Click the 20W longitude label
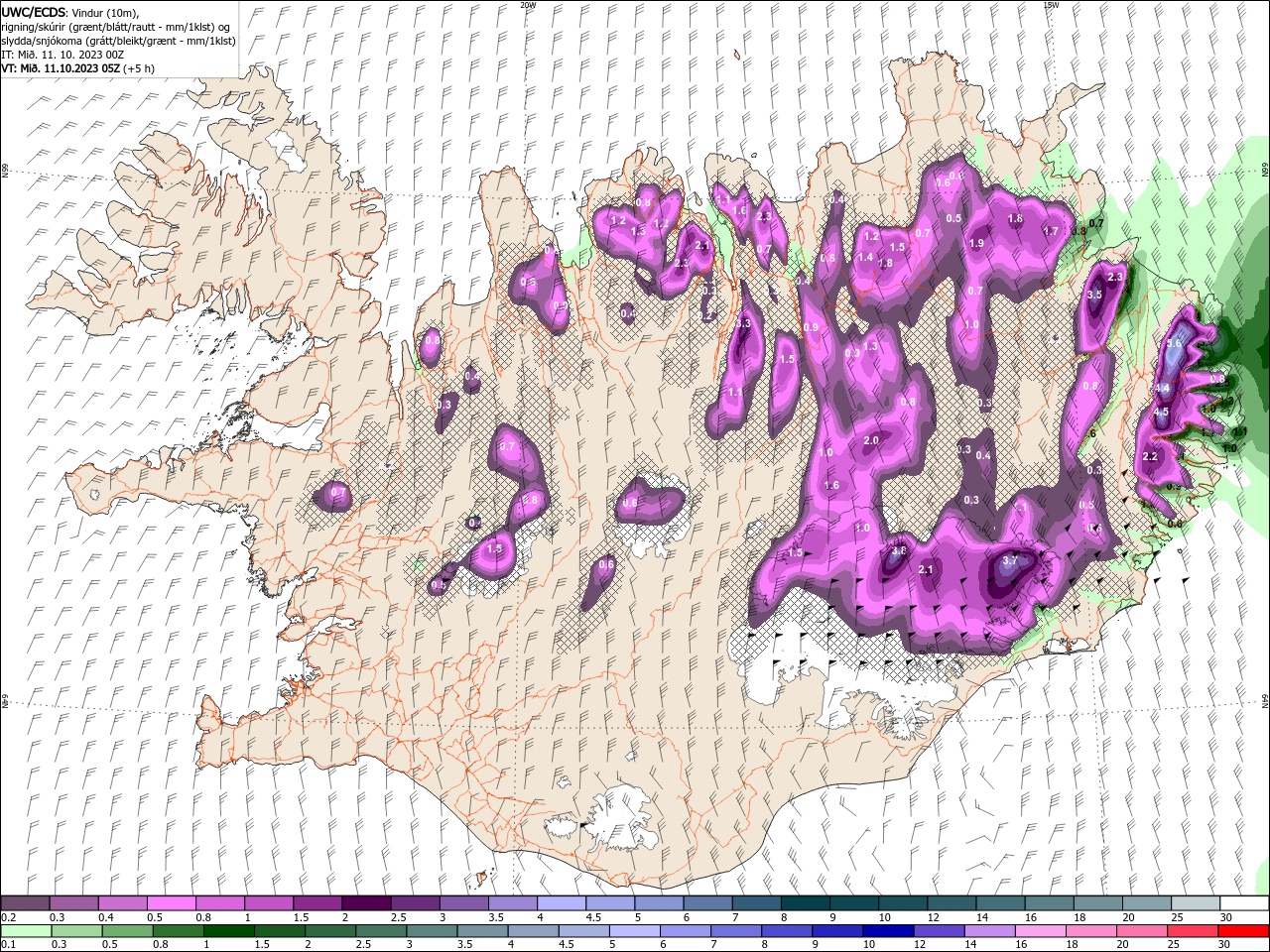This screenshot has height=952, width=1270. click(528, 5)
